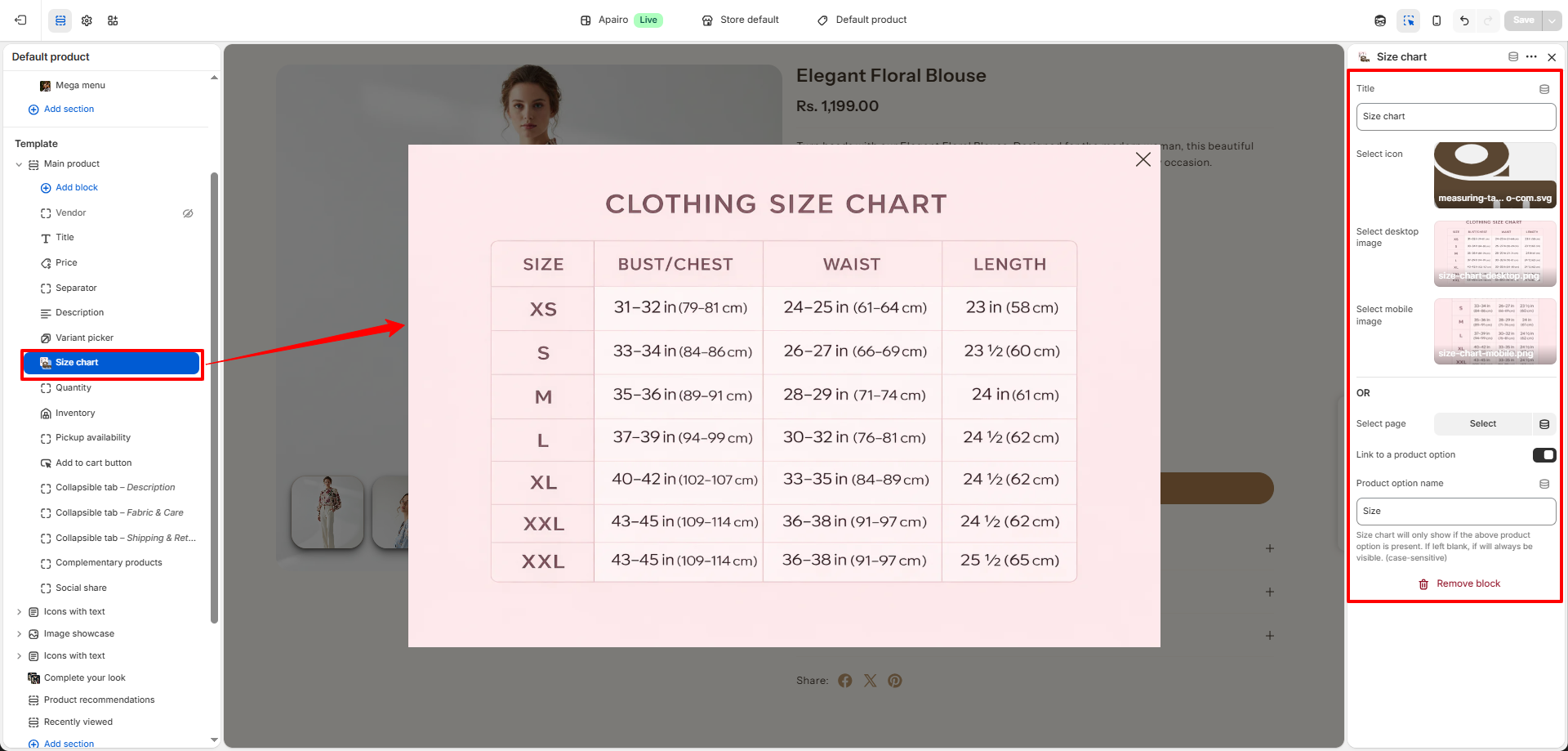Toggle visibility of Vendor block
Screen dimensions: 1568x751
click(188, 213)
